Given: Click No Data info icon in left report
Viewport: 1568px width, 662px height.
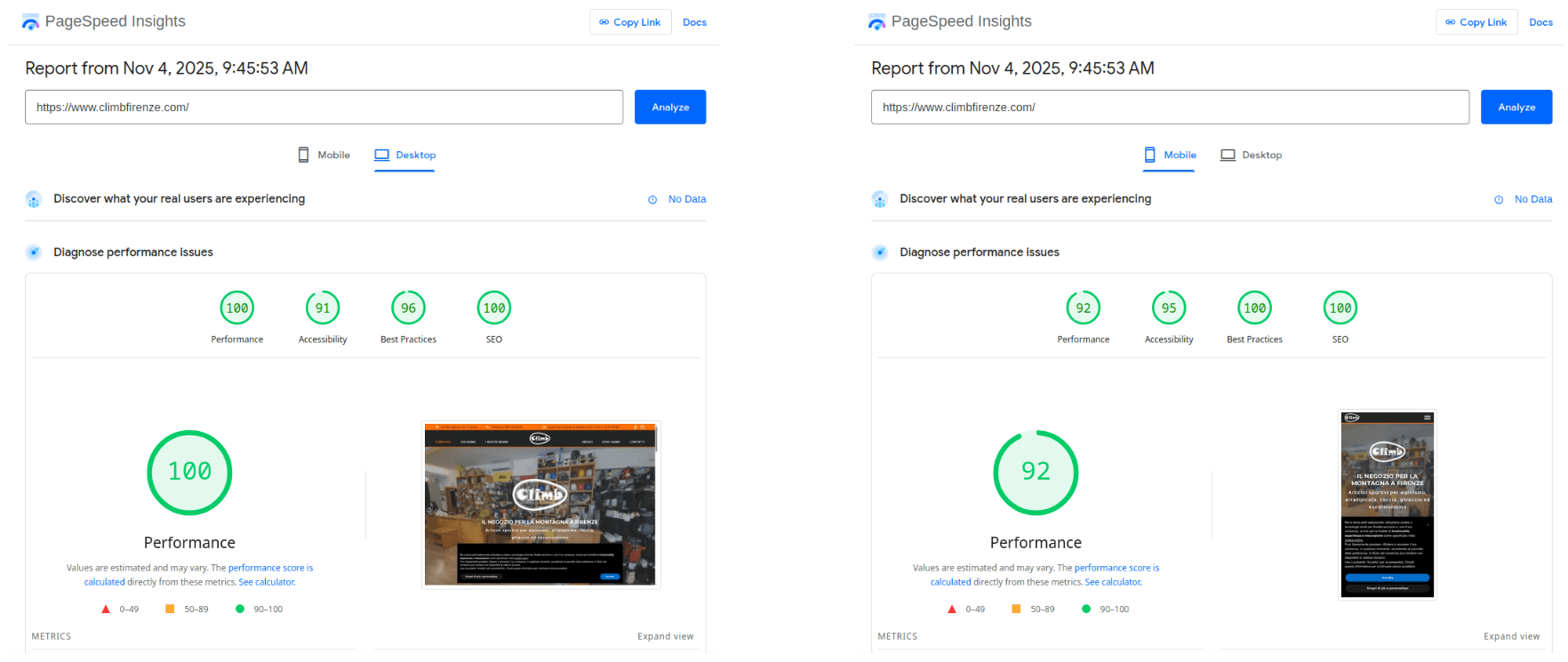Looking at the screenshot, I should [652, 199].
